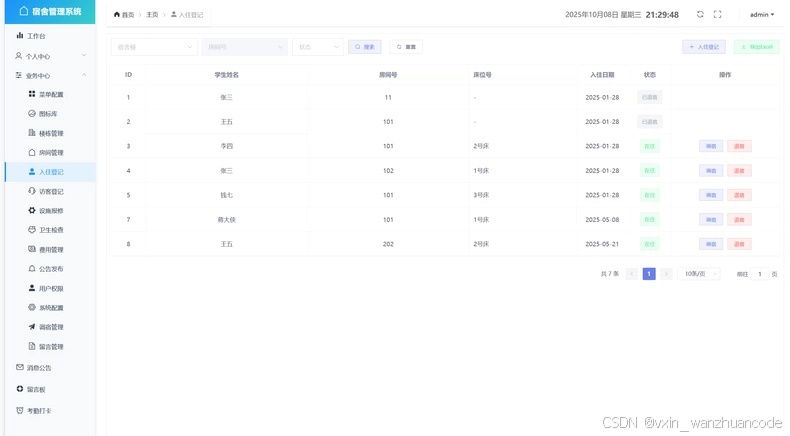Click the 前往 page number input field
The image size is (790, 436).
coord(760,274)
